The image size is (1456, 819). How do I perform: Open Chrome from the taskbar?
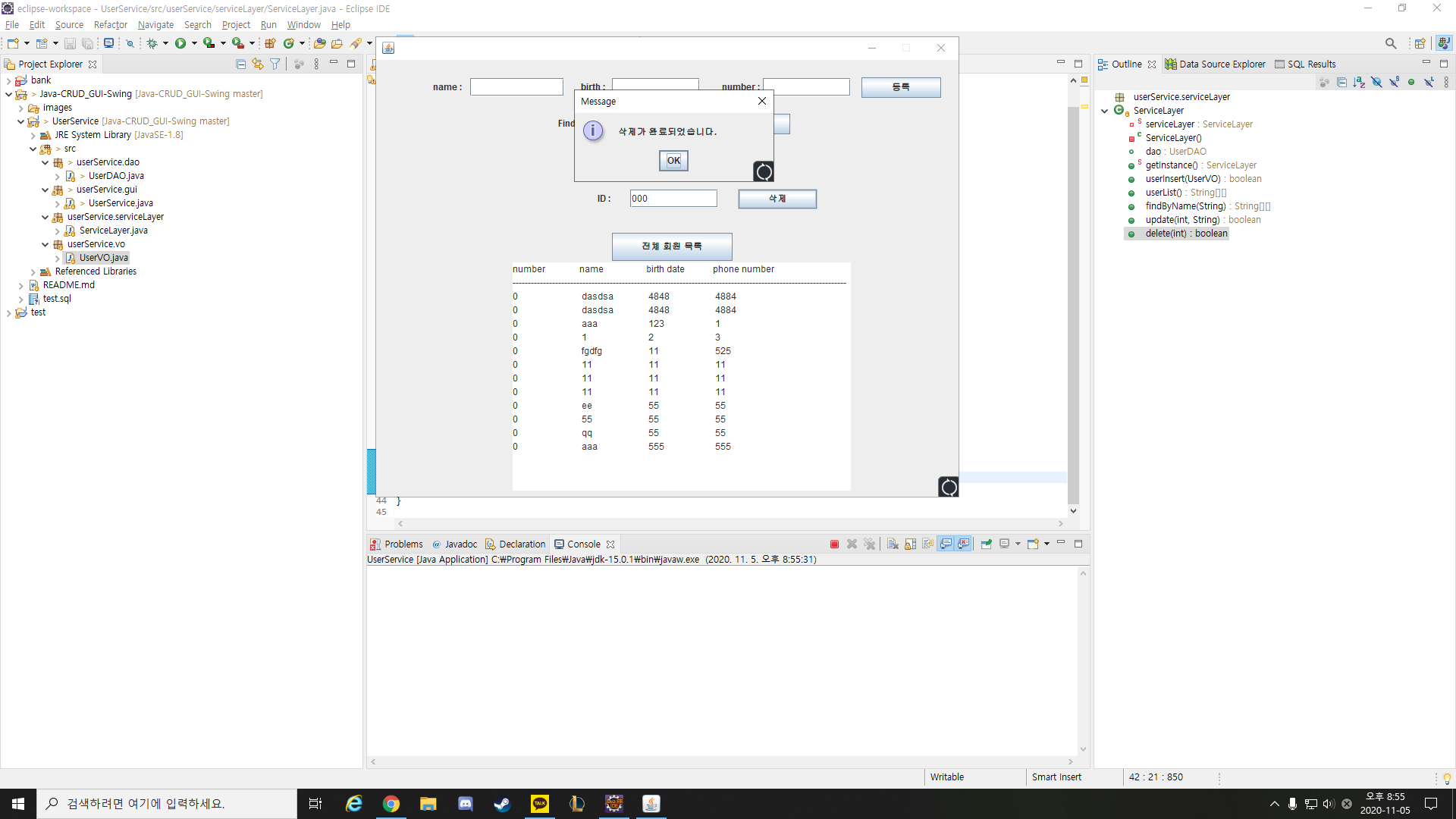391,804
